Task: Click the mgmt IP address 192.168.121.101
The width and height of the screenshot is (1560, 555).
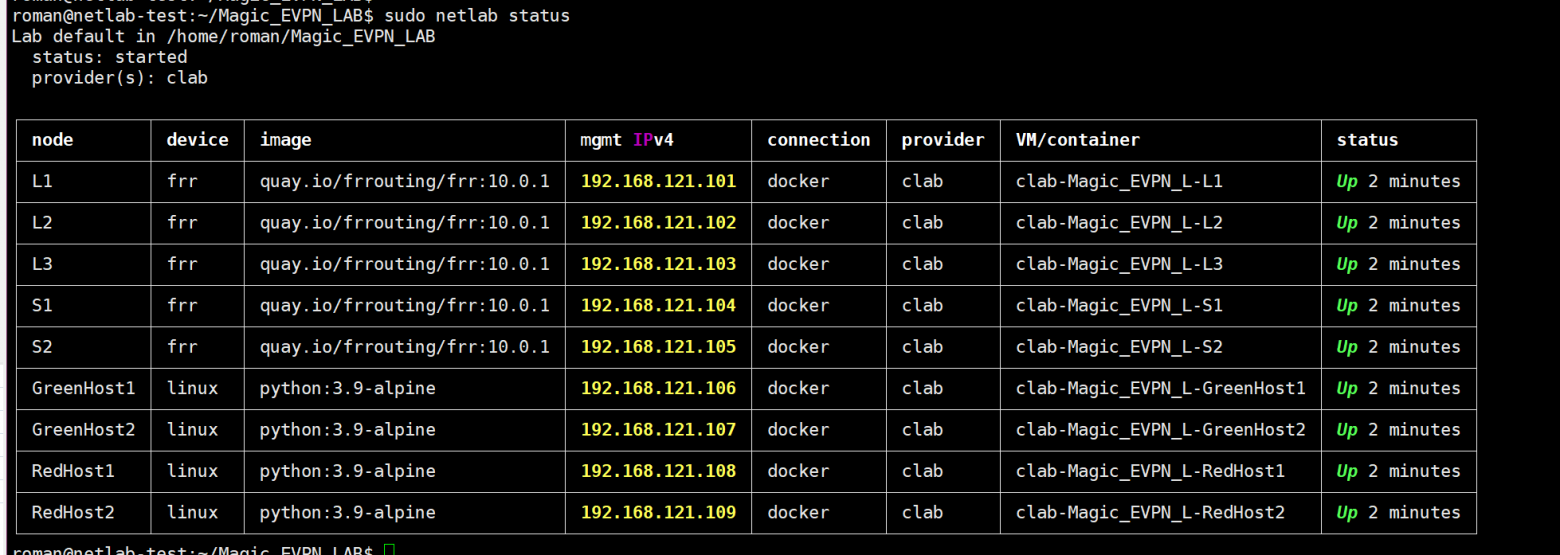Action: [658, 181]
